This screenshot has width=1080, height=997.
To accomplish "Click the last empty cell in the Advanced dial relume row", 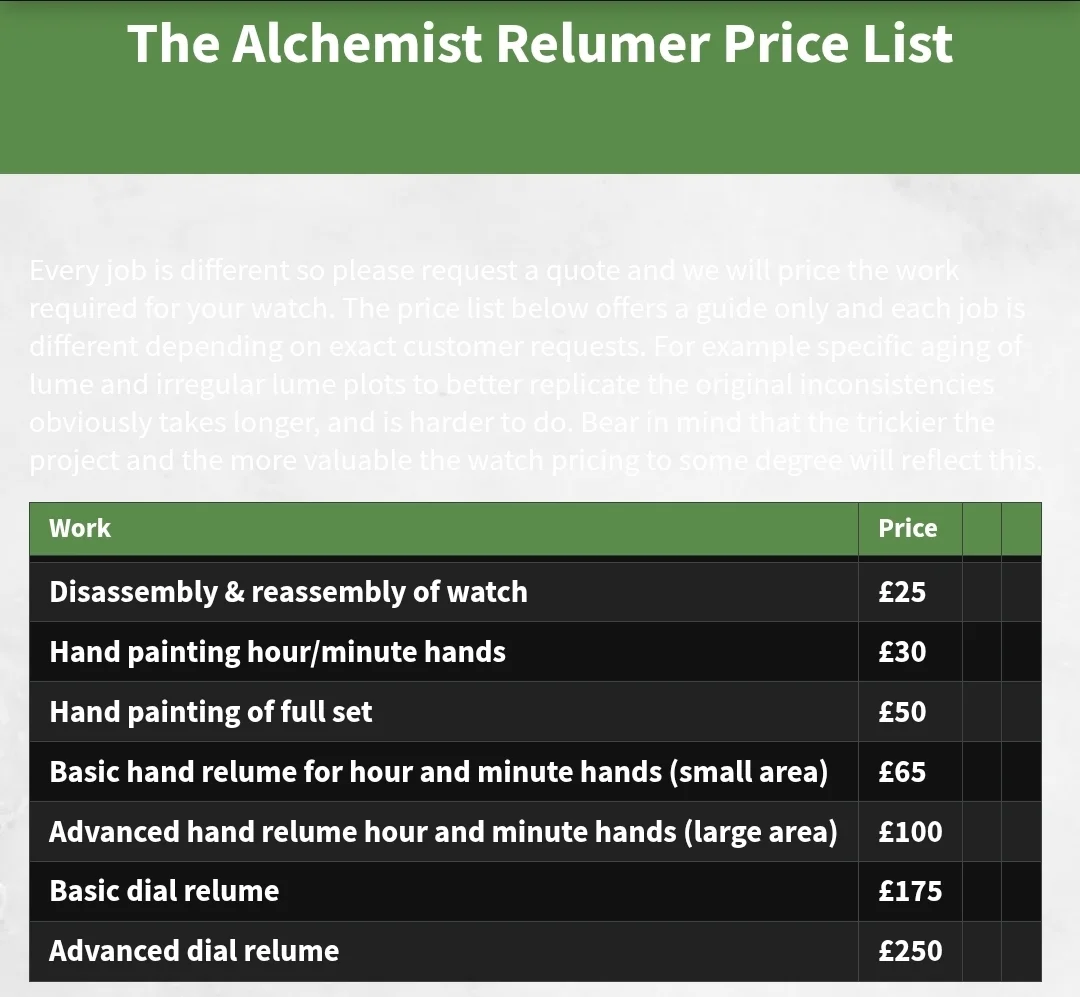I will (x=1021, y=950).
